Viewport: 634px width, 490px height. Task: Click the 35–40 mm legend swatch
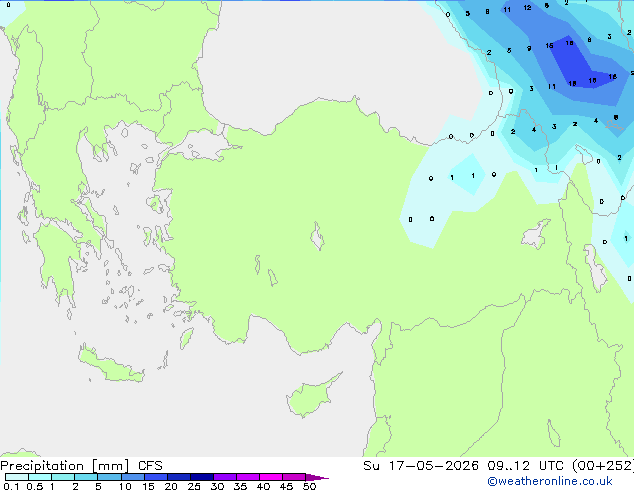click(247, 477)
